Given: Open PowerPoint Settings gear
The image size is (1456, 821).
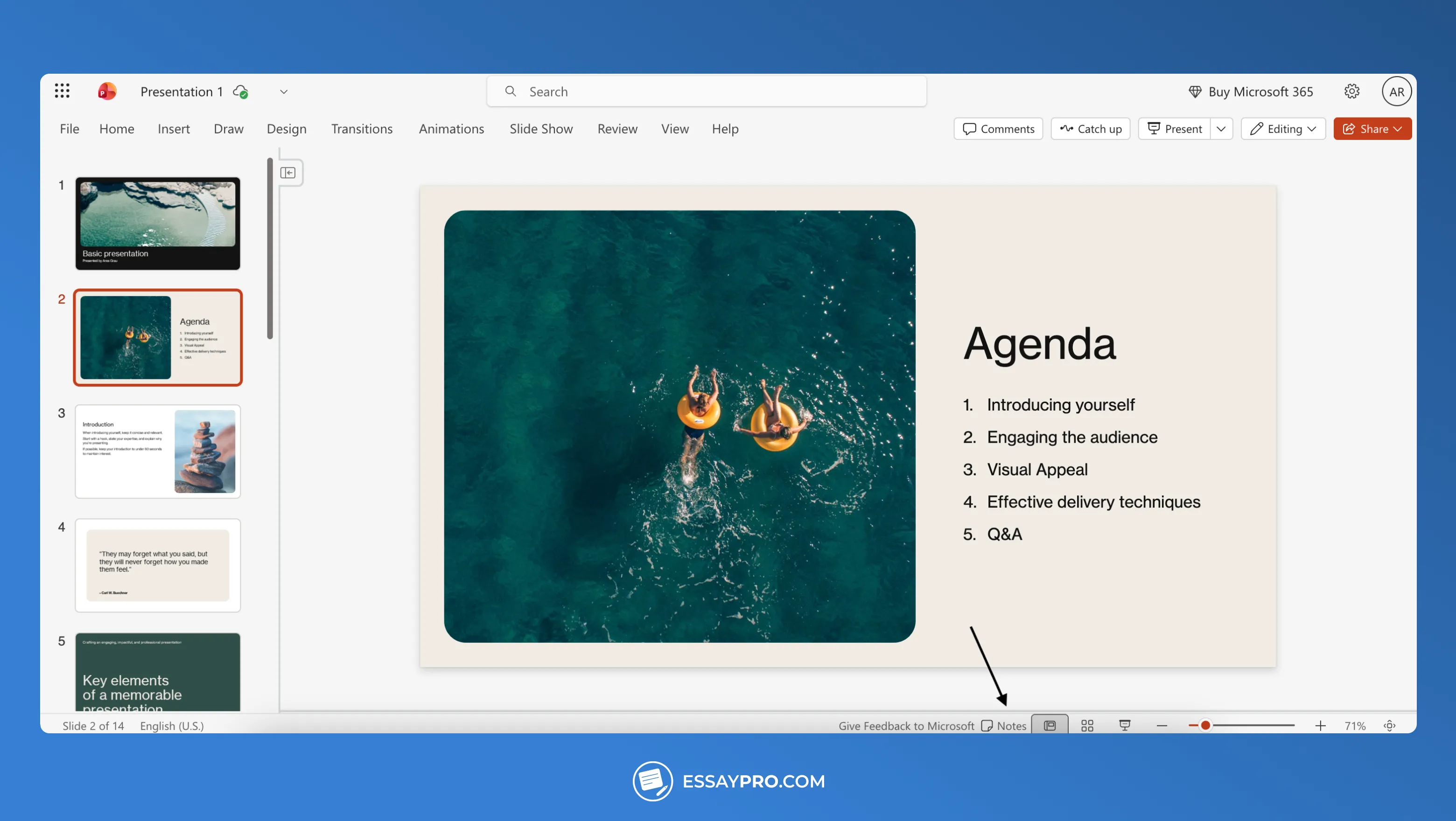Looking at the screenshot, I should (x=1352, y=91).
